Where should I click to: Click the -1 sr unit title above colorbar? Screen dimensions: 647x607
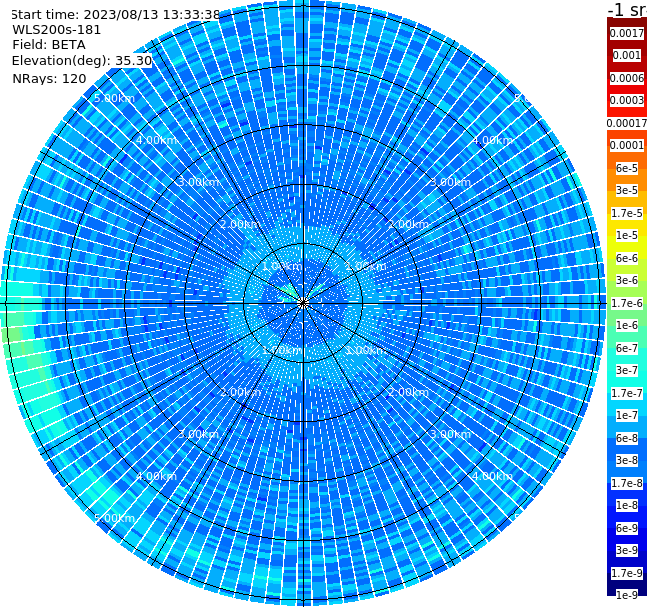click(627, 9)
